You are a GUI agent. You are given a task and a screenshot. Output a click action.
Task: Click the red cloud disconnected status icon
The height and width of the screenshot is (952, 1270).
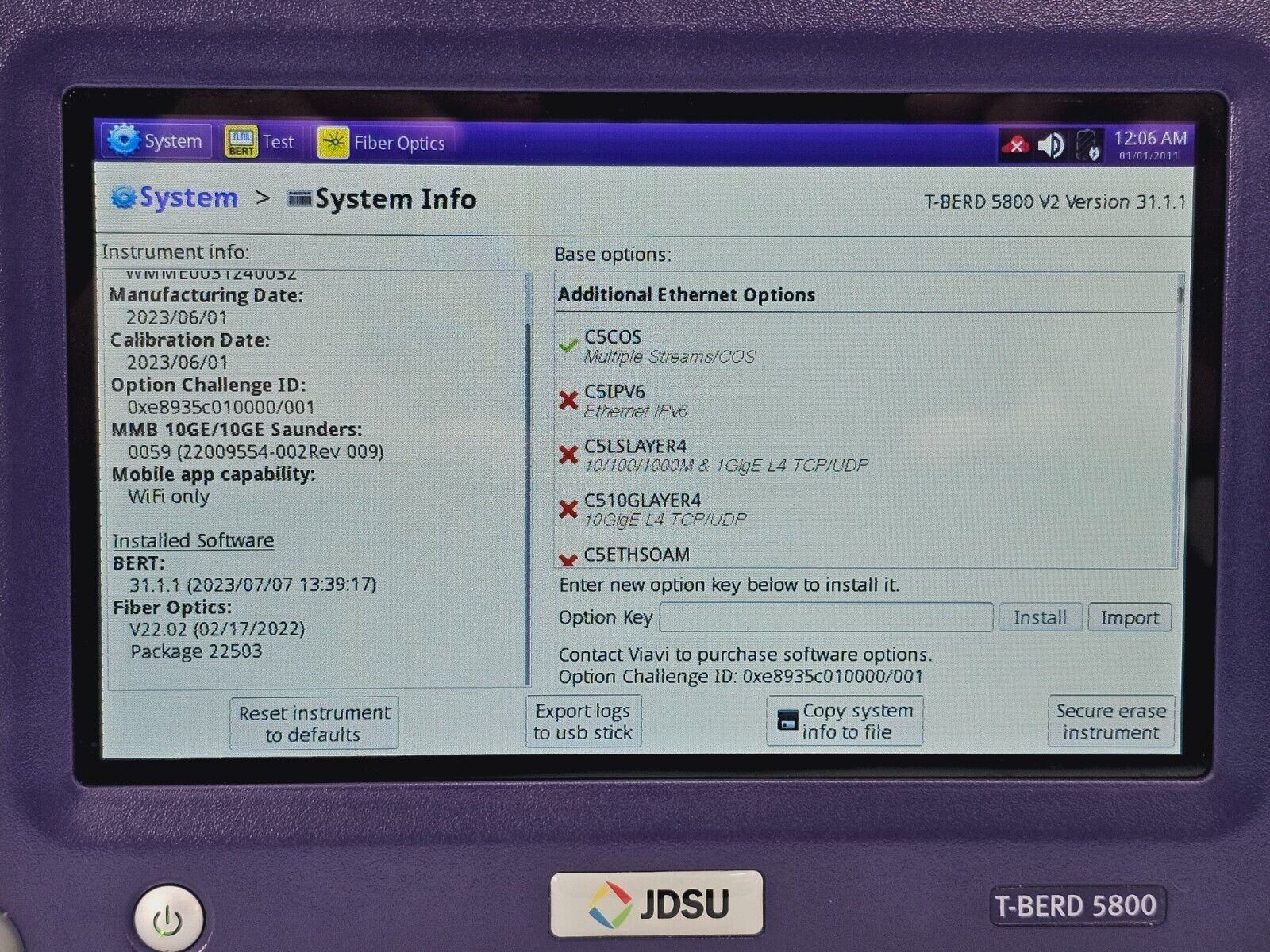[1015, 146]
